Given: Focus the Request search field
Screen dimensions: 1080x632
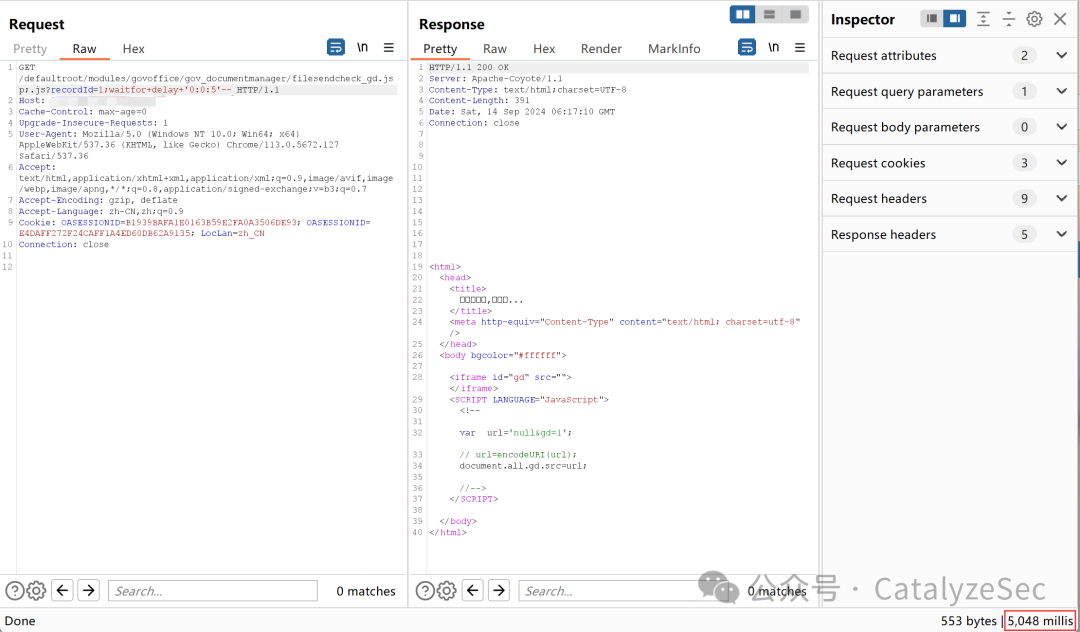Looking at the screenshot, I should click(x=213, y=591).
